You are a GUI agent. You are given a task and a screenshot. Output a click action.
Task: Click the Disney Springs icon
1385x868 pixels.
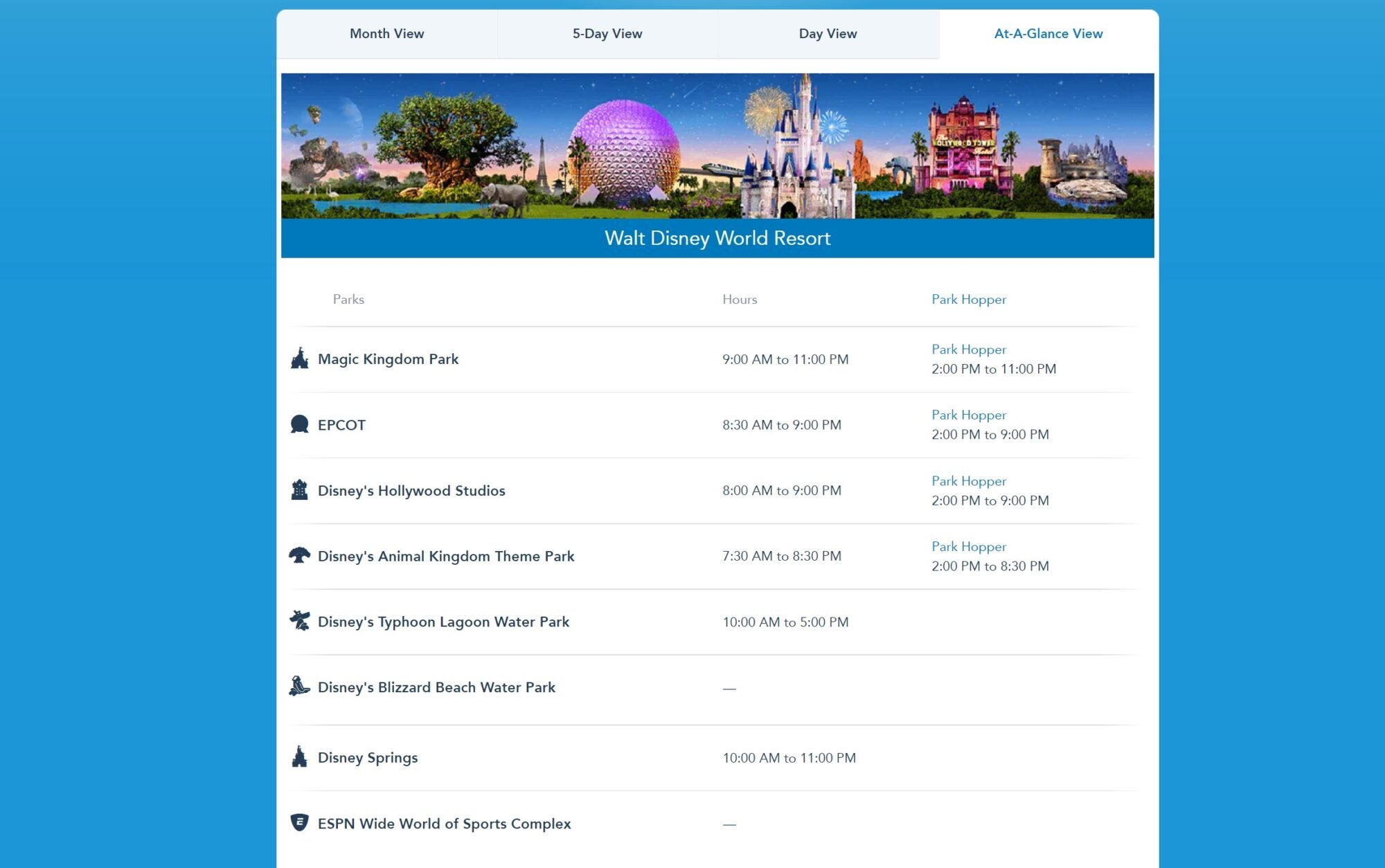(299, 757)
